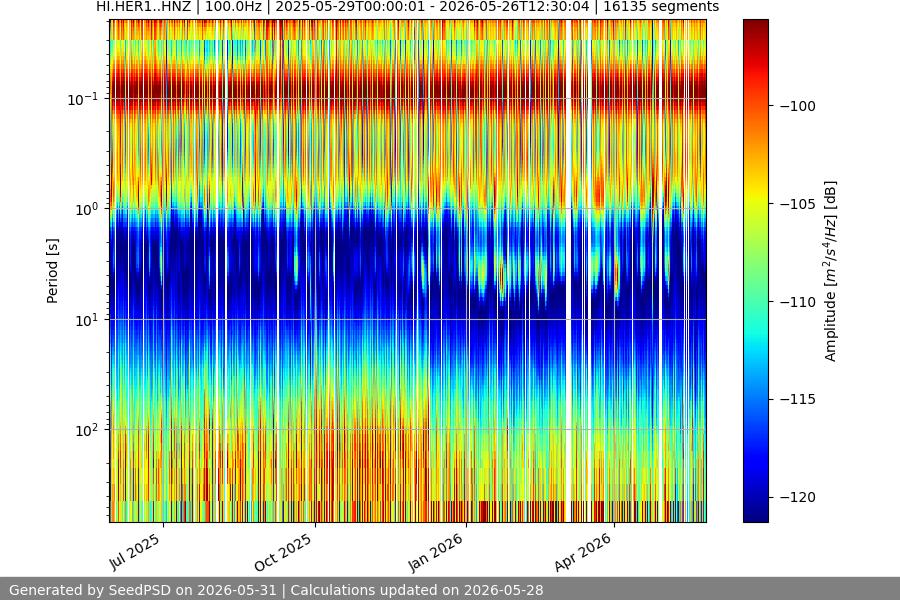Click the -115 colorbar tick value

click(x=798, y=400)
